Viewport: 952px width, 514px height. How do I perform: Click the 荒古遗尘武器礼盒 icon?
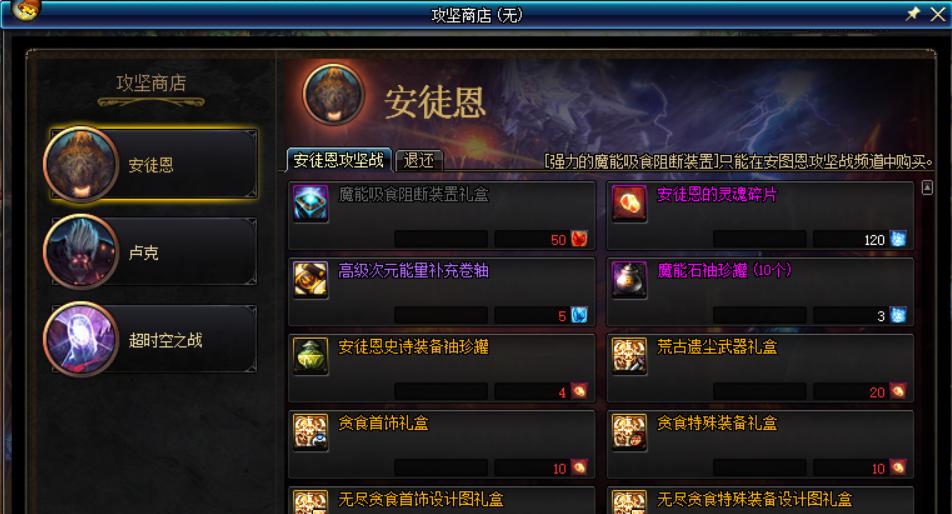[x=629, y=356]
